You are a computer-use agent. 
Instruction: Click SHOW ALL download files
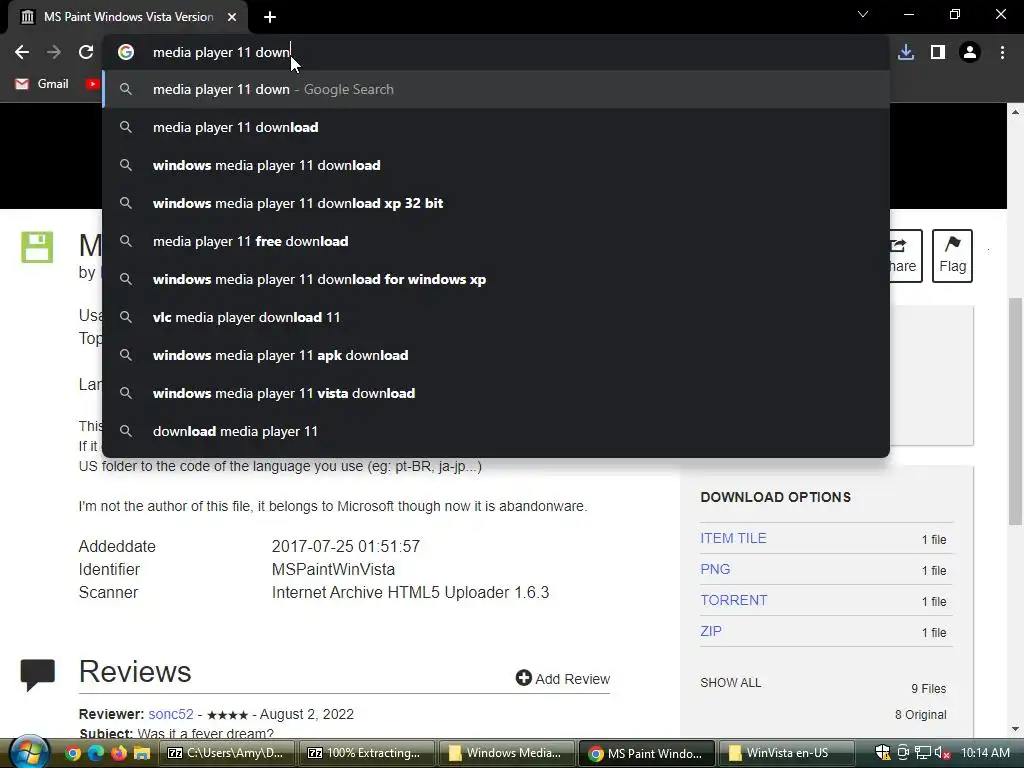pos(730,682)
